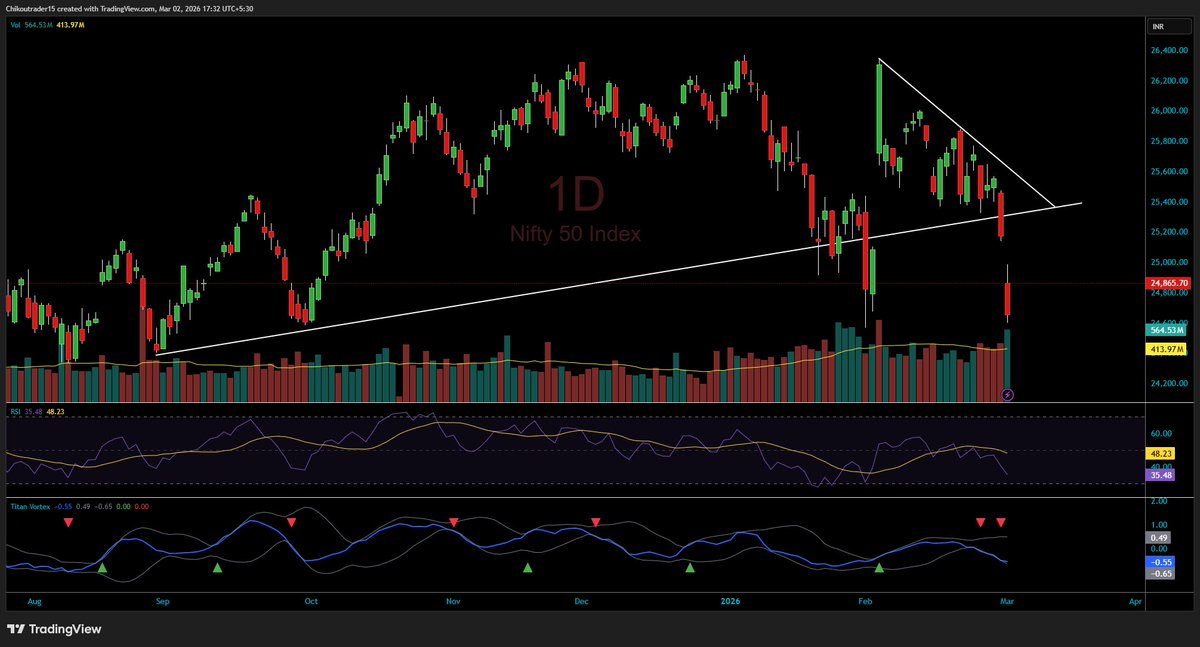Viewport: 1200px width, 647px height.
Task: Click the purple lightning icon below volume bars
Action: (1007, 395)
